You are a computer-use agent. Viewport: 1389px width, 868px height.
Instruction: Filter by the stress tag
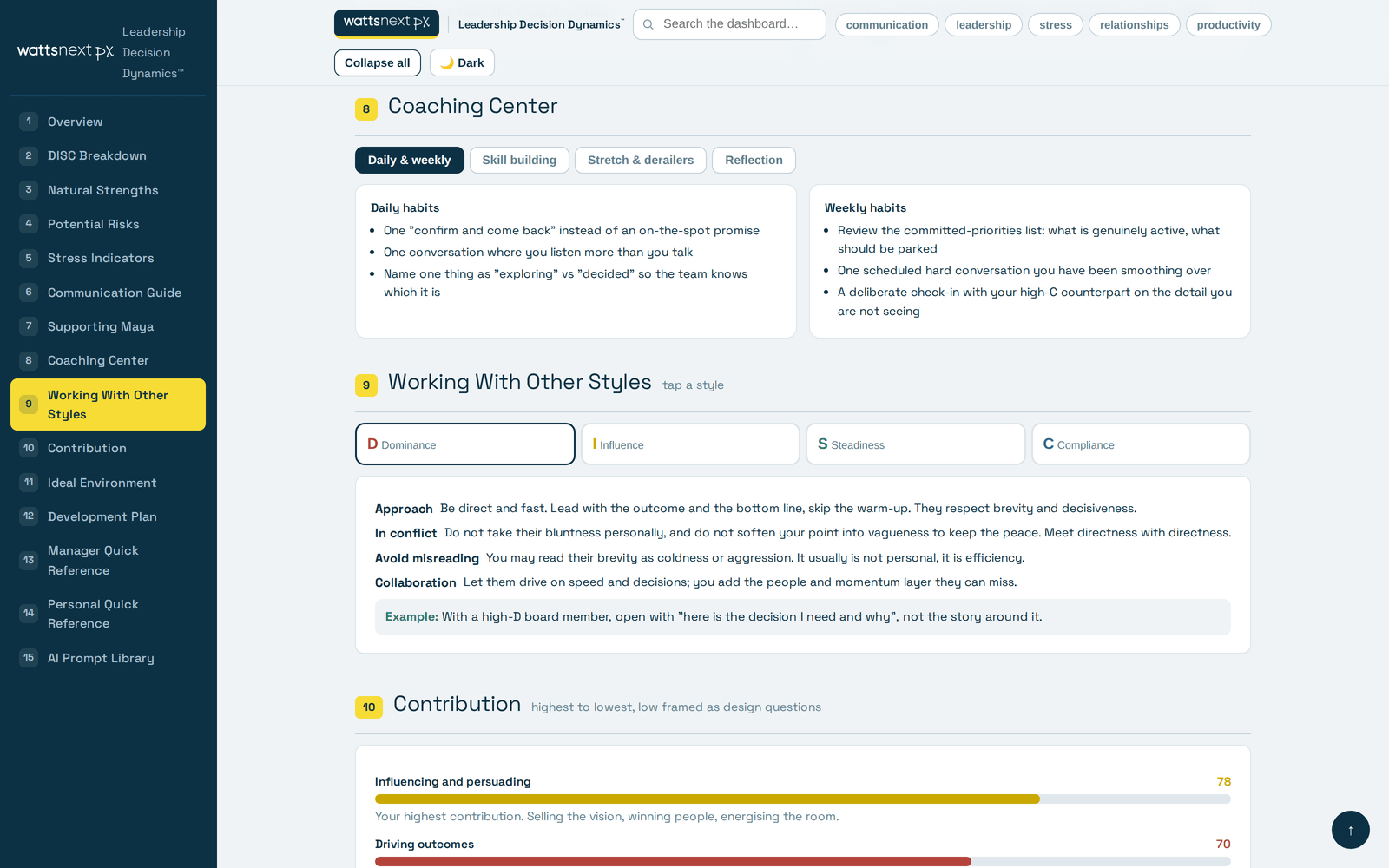(1055, 24)
